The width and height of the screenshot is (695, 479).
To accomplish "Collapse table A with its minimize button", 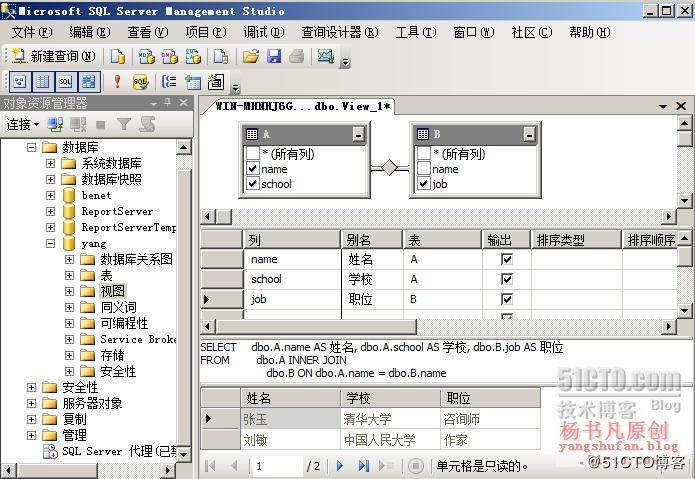I will coord(359,134).
